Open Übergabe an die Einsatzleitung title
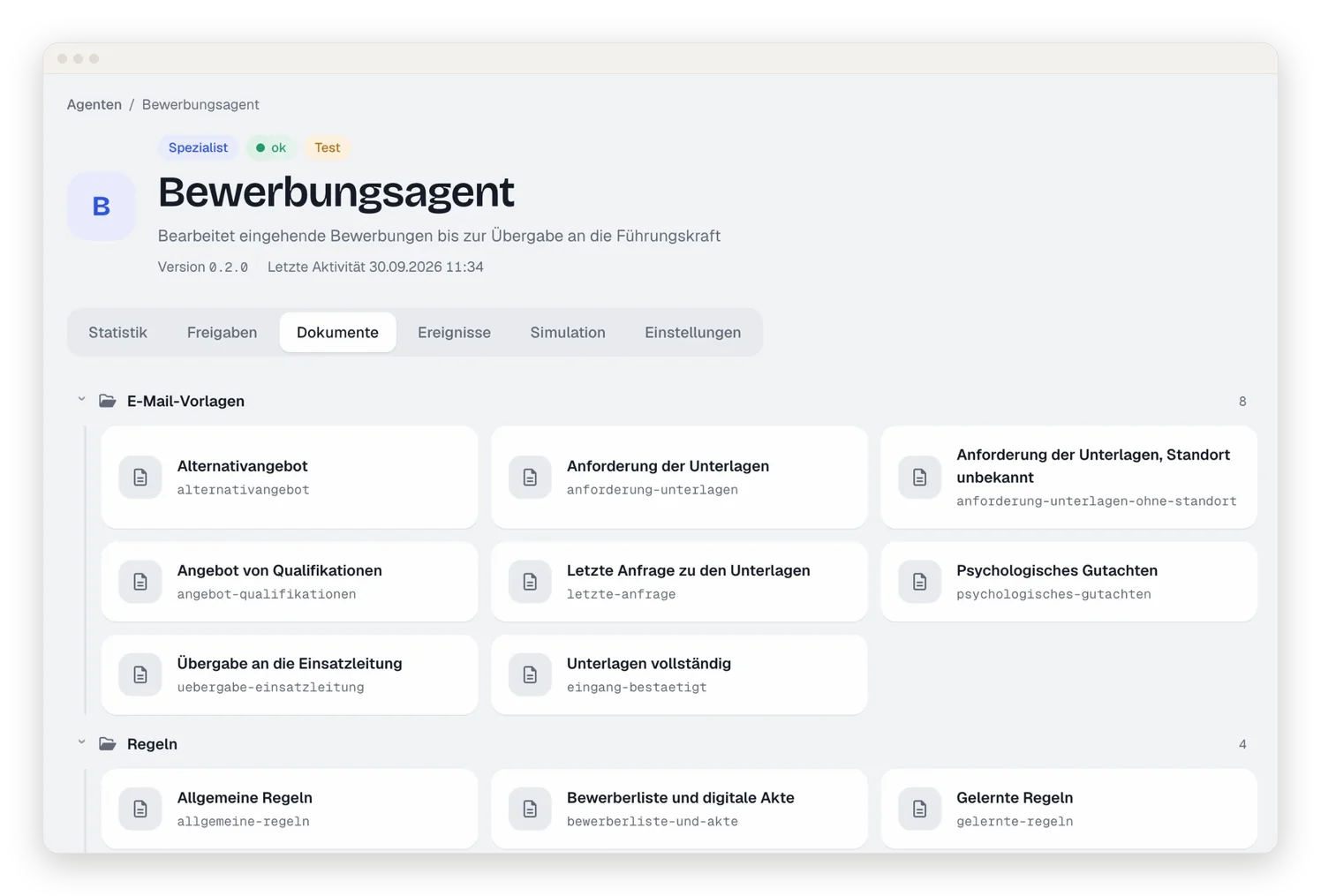Image resolution: width=1321 pixels, height=896 pixels. pyautogui.click(x=290, y=663)
